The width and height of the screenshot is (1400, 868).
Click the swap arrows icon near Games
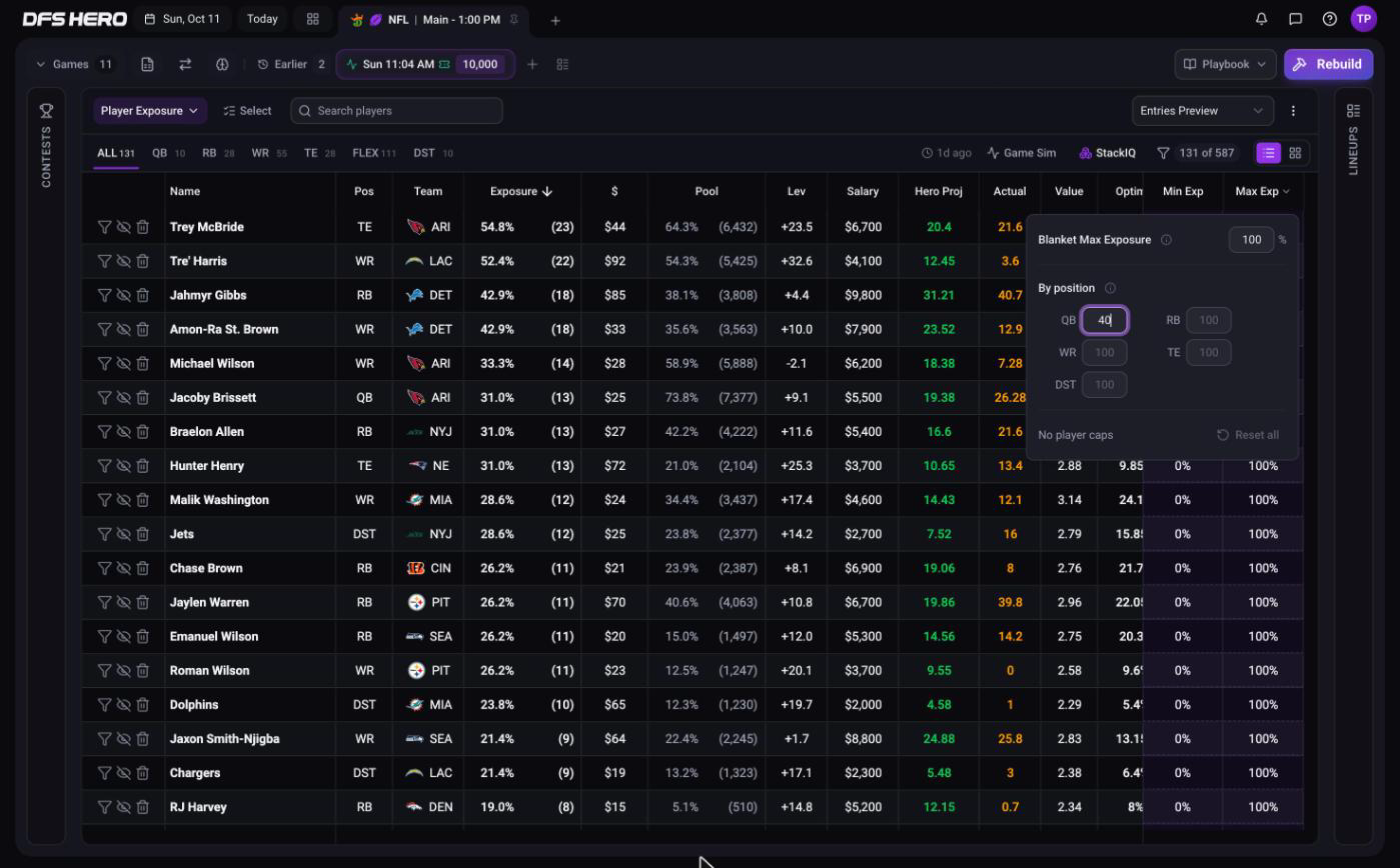pos(185,64)
